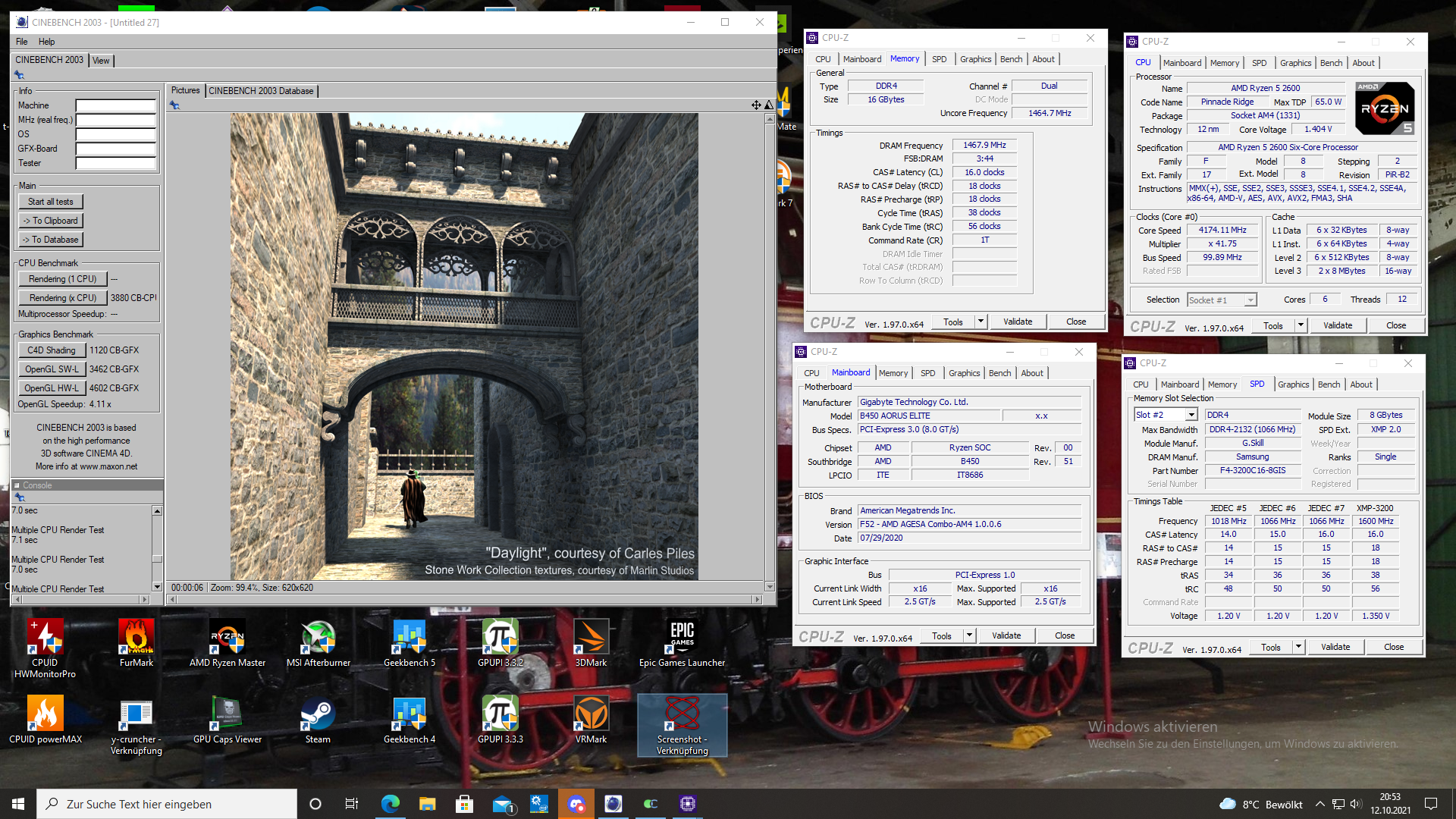Image resolution: width=1456 pixels, height=819 pixels.
Task: Click the To Database button
Action: coord(51,240)
